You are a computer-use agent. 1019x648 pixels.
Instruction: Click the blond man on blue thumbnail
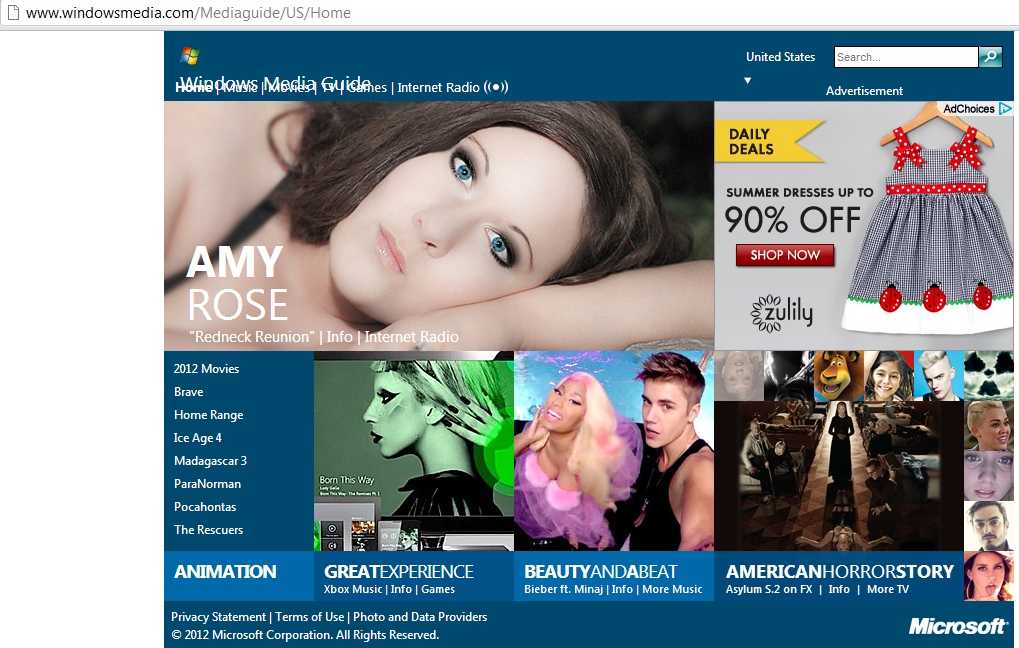pyautogui.click(x=938, y=376)
